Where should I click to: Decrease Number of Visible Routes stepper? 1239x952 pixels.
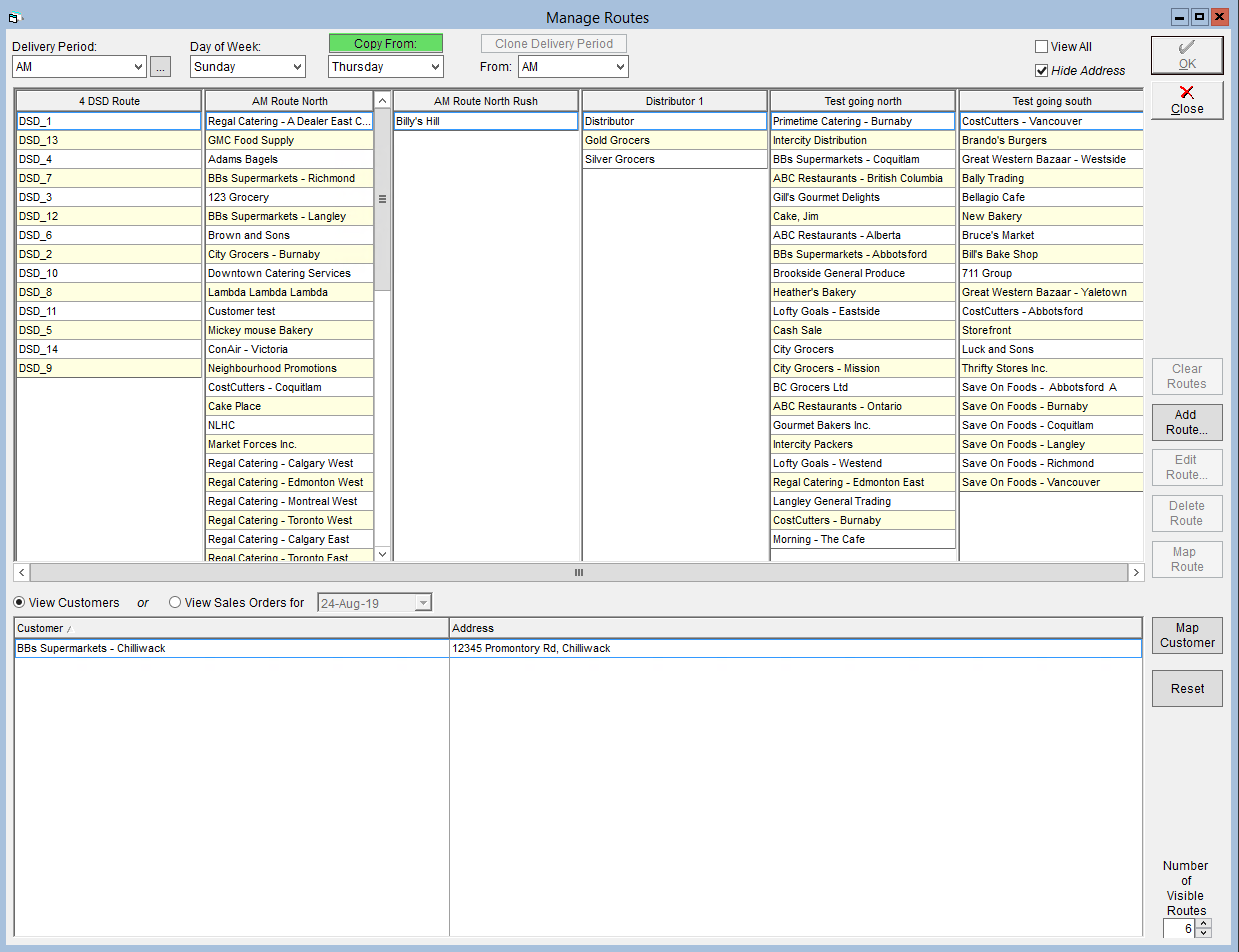coord(1204,934)
